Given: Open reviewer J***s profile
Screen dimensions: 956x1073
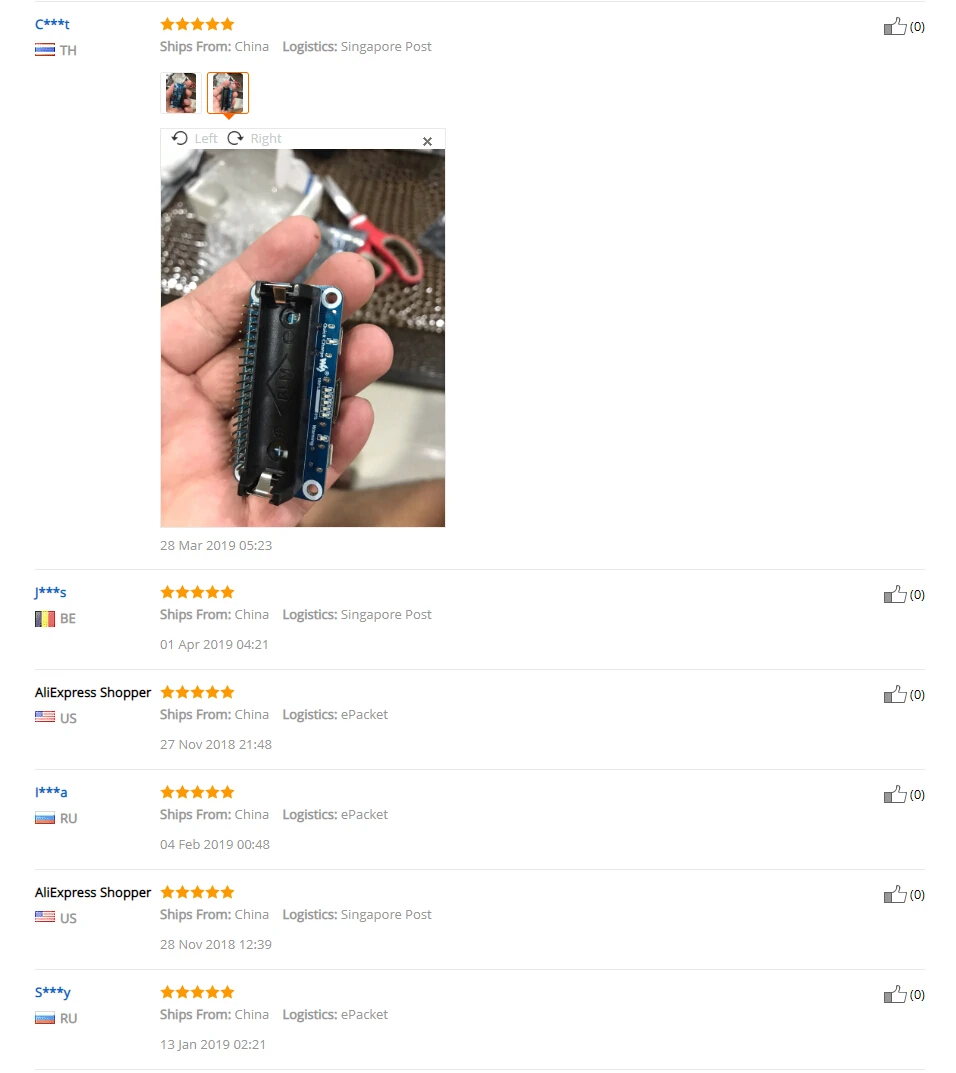Looking at the screenshot, I should pos(51,592).
